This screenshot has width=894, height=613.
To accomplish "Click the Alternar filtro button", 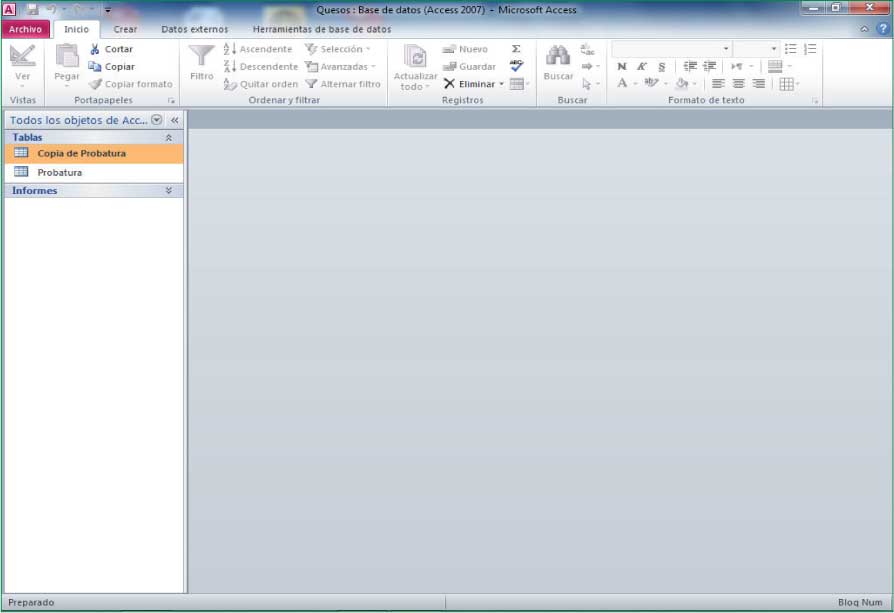I will click(x=343, y=85).
